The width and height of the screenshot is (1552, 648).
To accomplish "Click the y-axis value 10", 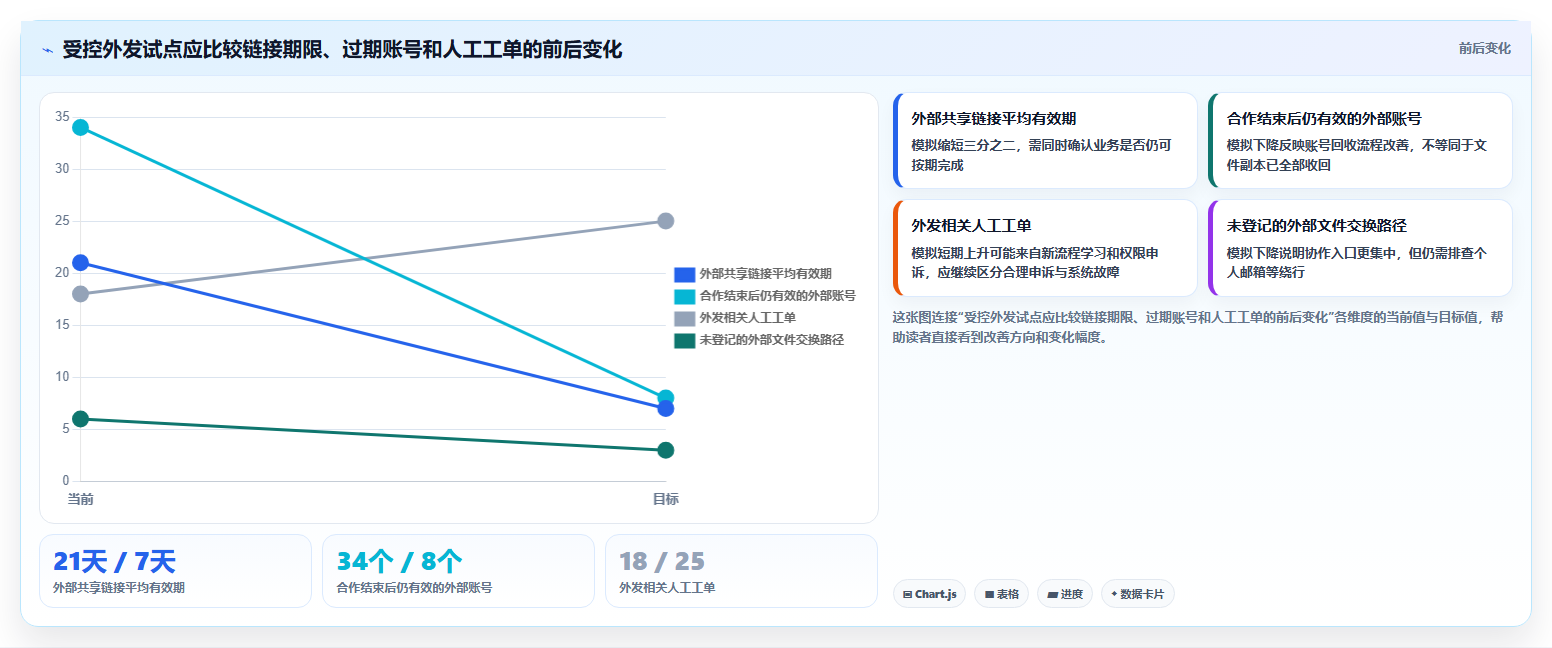I will (62, 377).
